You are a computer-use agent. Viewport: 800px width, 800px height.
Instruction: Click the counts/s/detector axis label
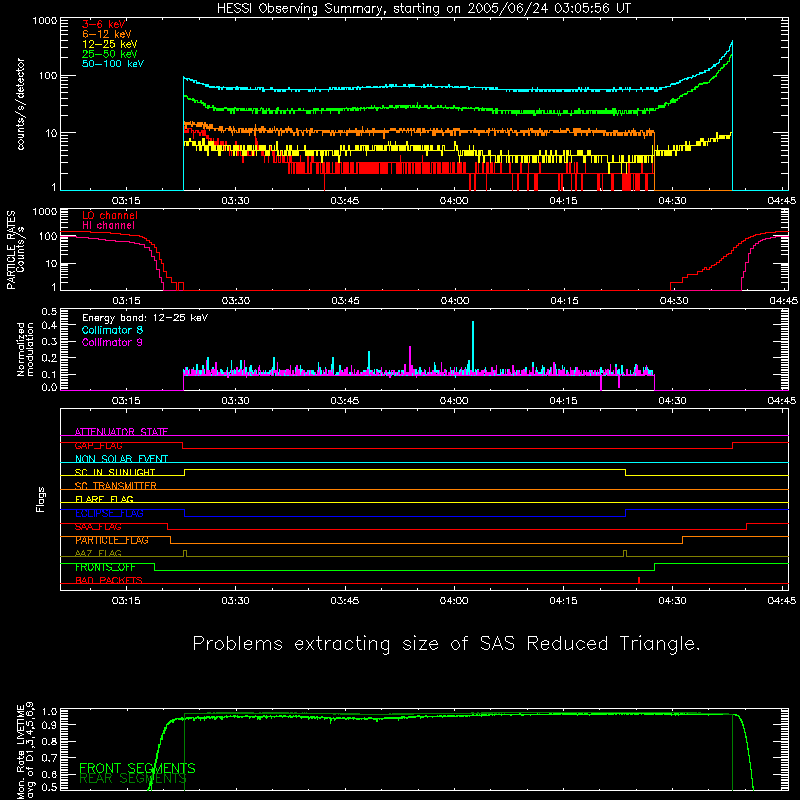[x=20, y=104]
